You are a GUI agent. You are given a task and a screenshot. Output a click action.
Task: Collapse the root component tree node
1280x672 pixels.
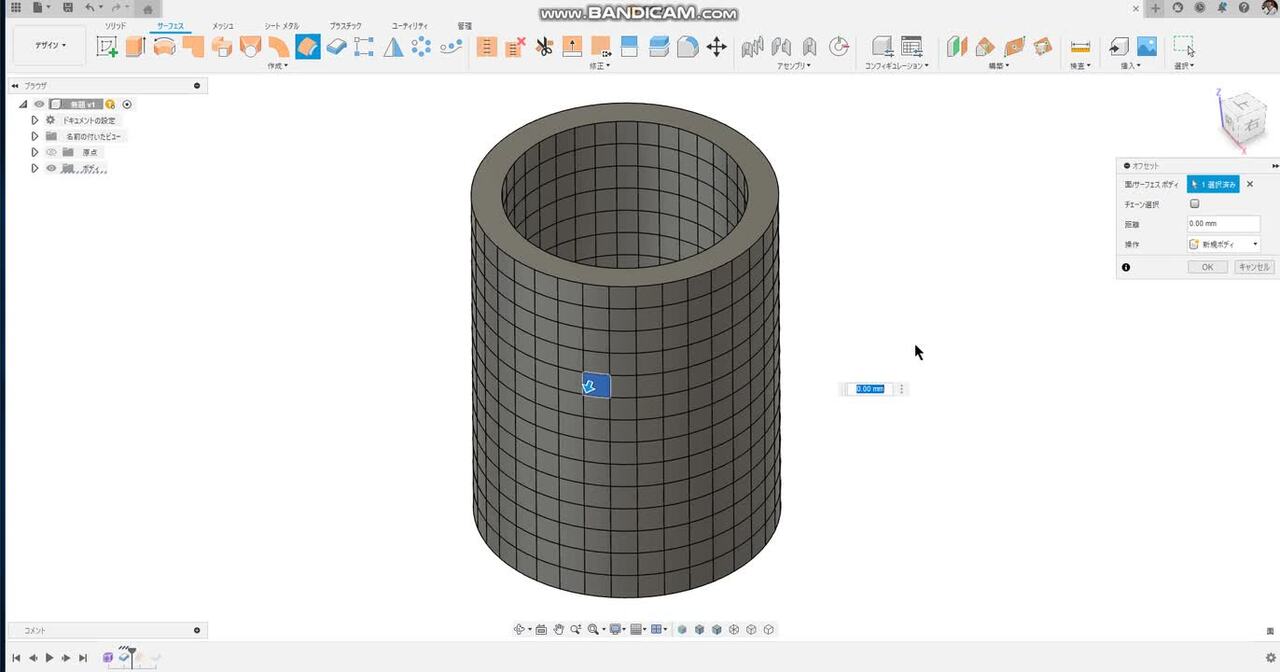(23, 104)
